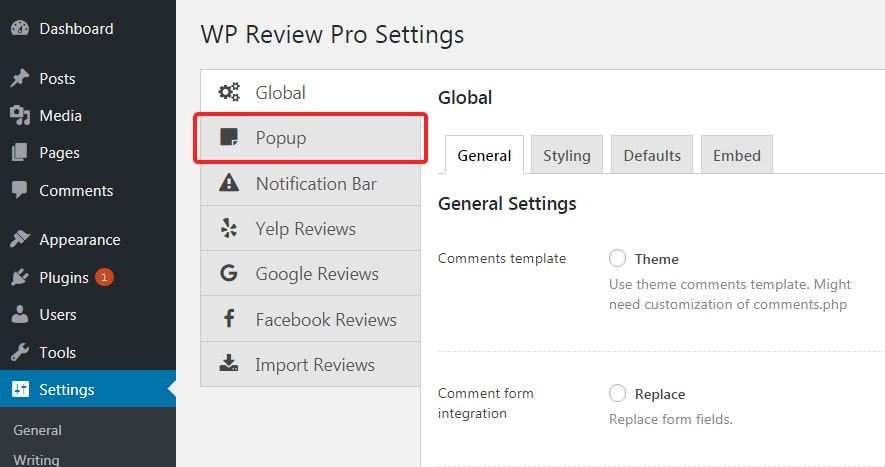Open Tools in admin sidebar
This screenshot has height=467, width=885.
pos(88,352)
